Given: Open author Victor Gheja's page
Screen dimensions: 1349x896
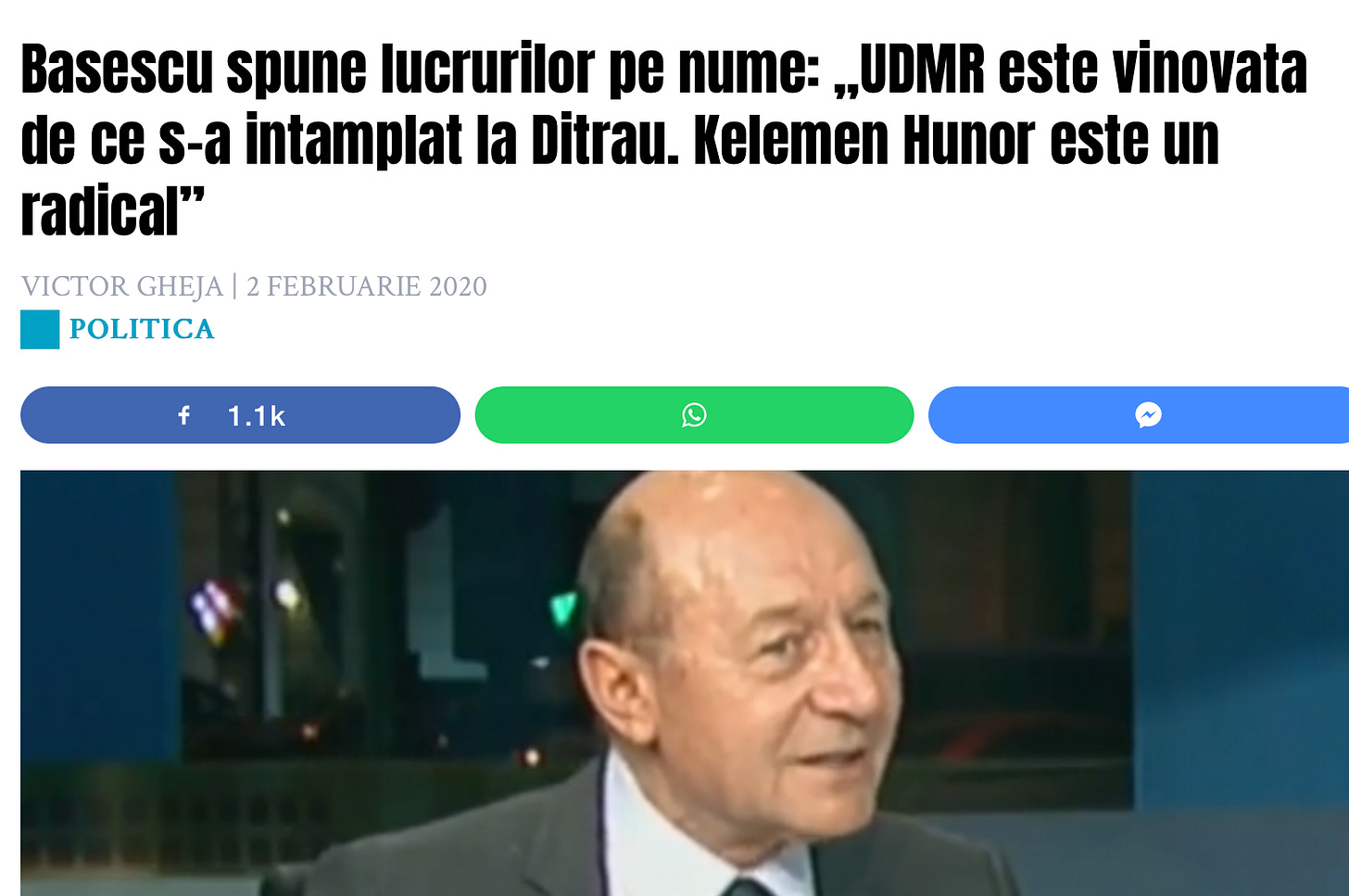Looking at the screenshot, I should pyautogui.click(x=122, y=286).
